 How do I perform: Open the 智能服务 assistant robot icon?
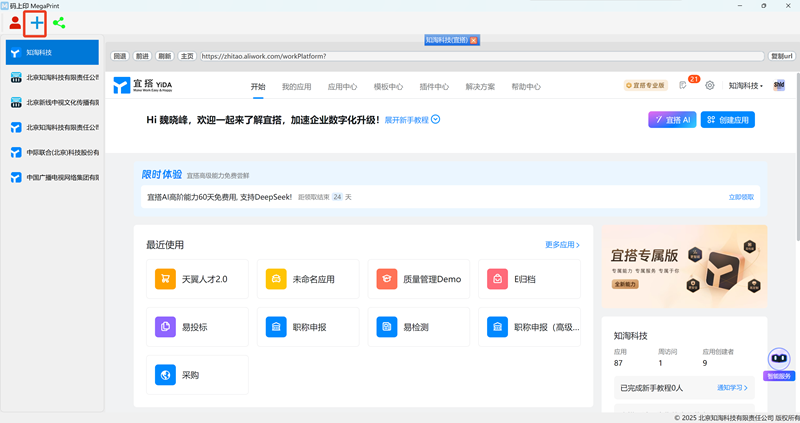(x=779, y=358)
